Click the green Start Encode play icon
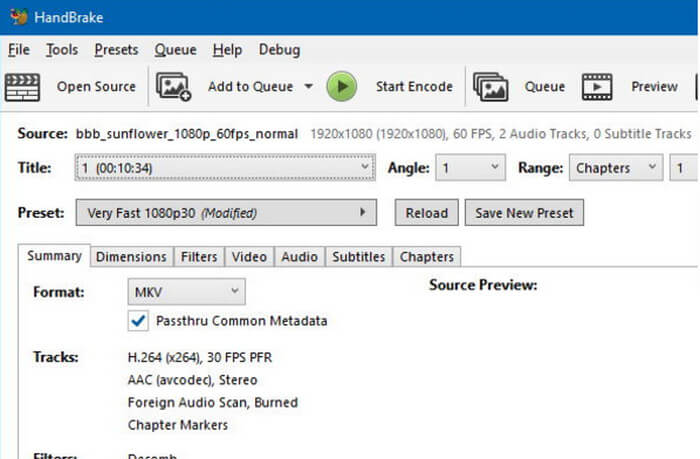The width and height of the screenshot is (700, 459). click(x=342, y=87)
